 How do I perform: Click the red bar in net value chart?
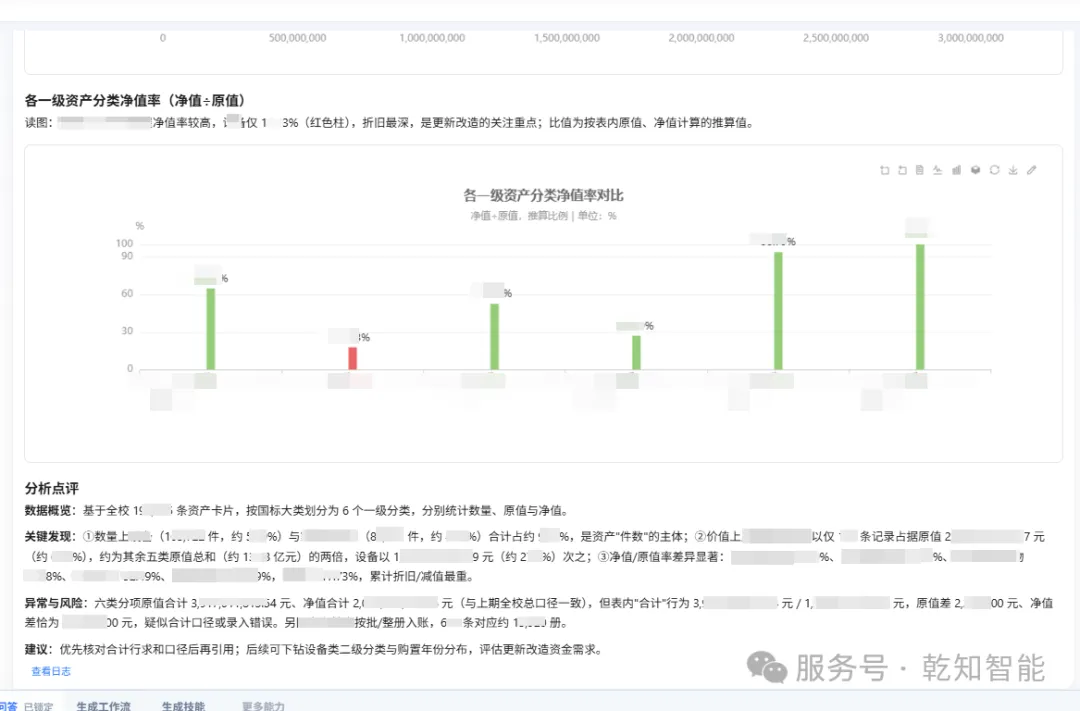coord(353,358)
